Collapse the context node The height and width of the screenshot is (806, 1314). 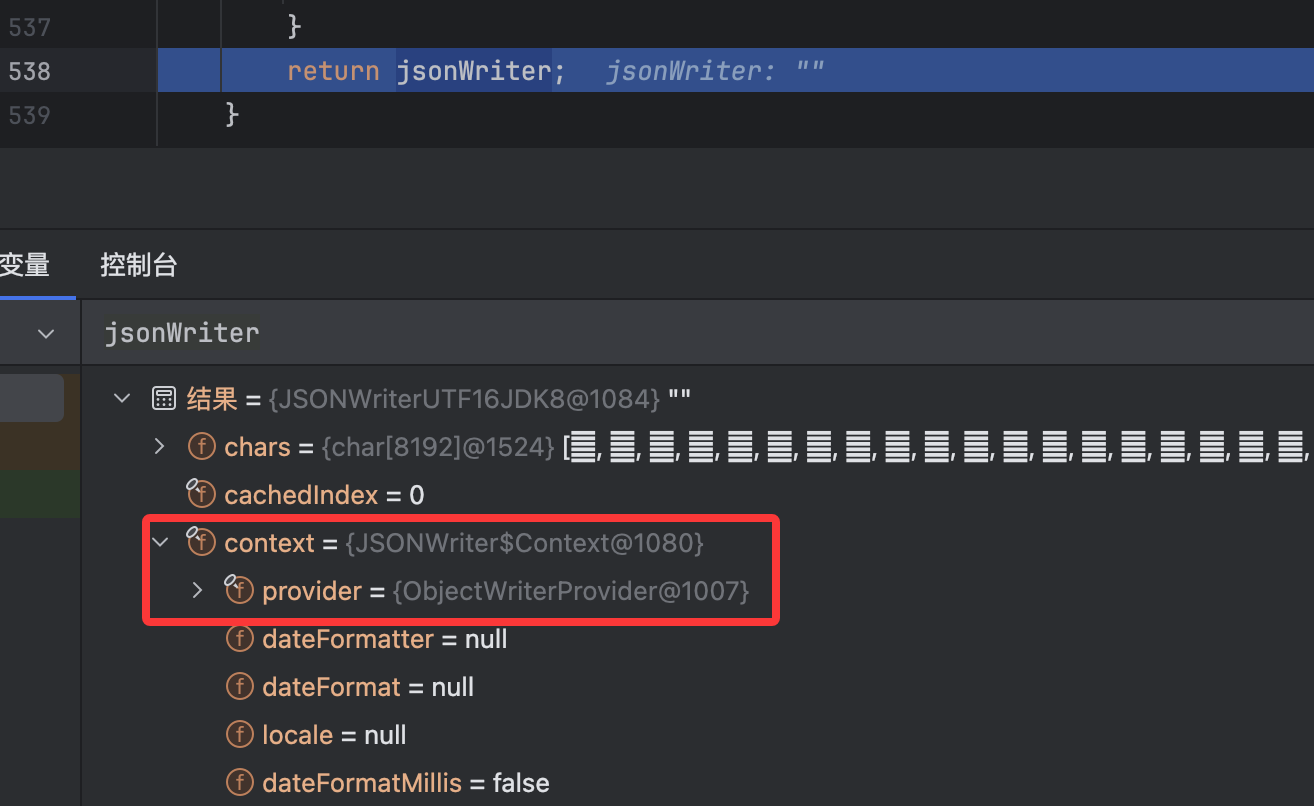pos(160,543)
